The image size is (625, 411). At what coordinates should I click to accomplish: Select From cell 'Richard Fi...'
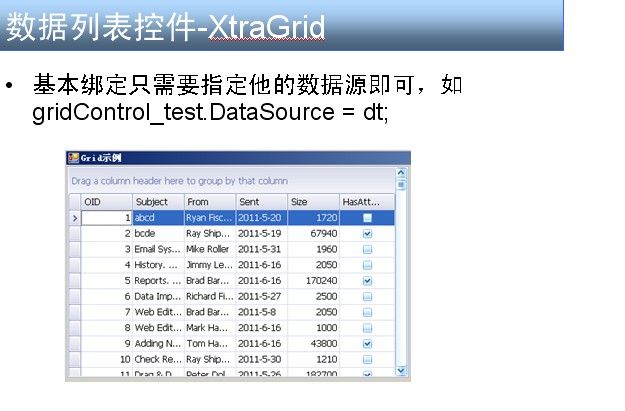[x=210, y=297]
